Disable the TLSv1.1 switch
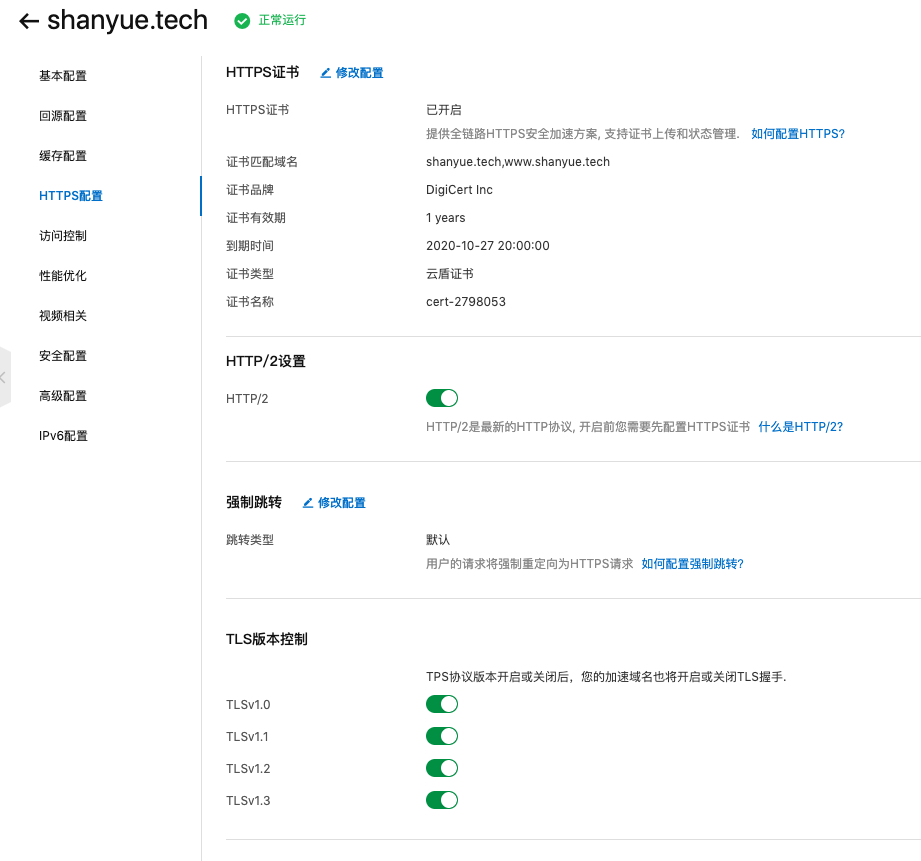This screenshot has height=861, width=921. click(x=441, y=736)
